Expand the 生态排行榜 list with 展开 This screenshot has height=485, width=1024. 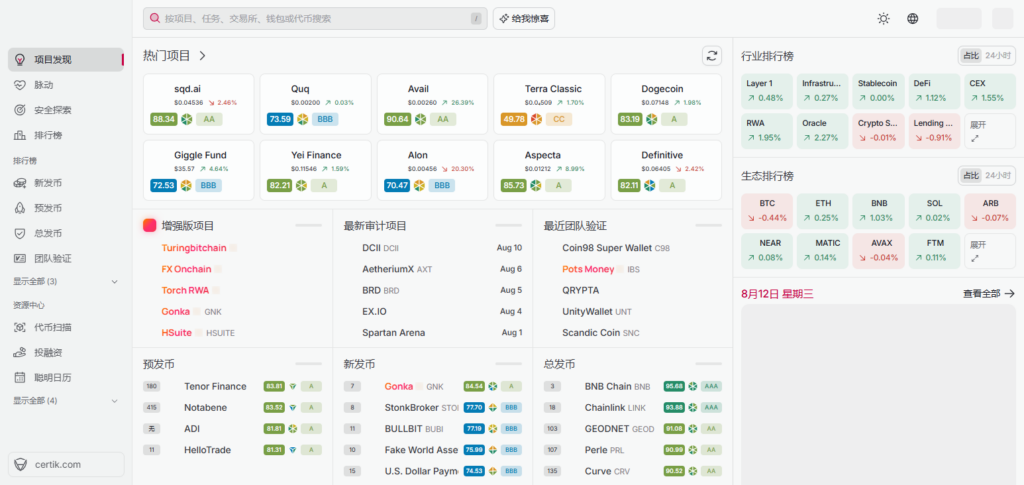[990, 251]
